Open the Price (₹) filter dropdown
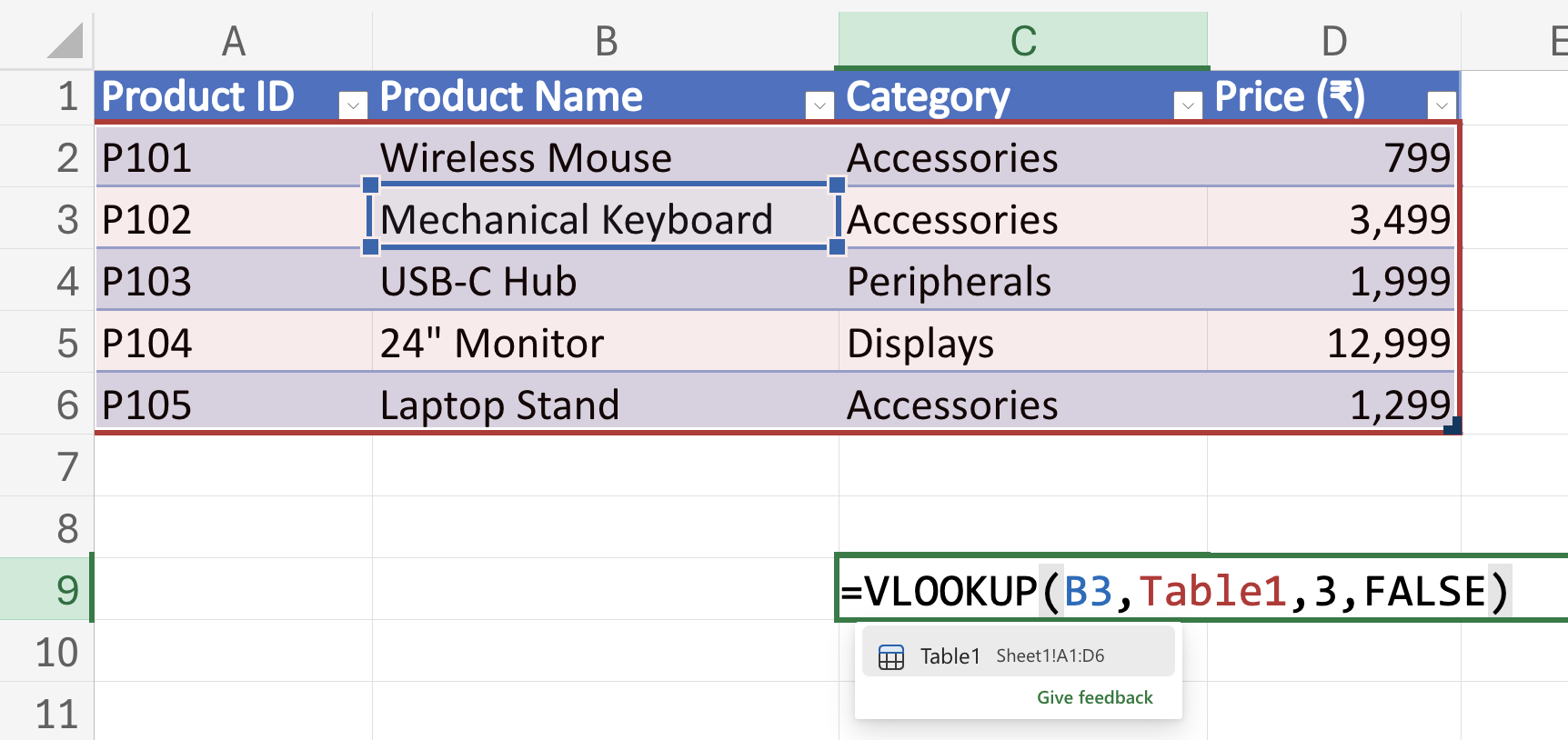This screenshot has height=740, width=1568. click(x=1442, y=105)
